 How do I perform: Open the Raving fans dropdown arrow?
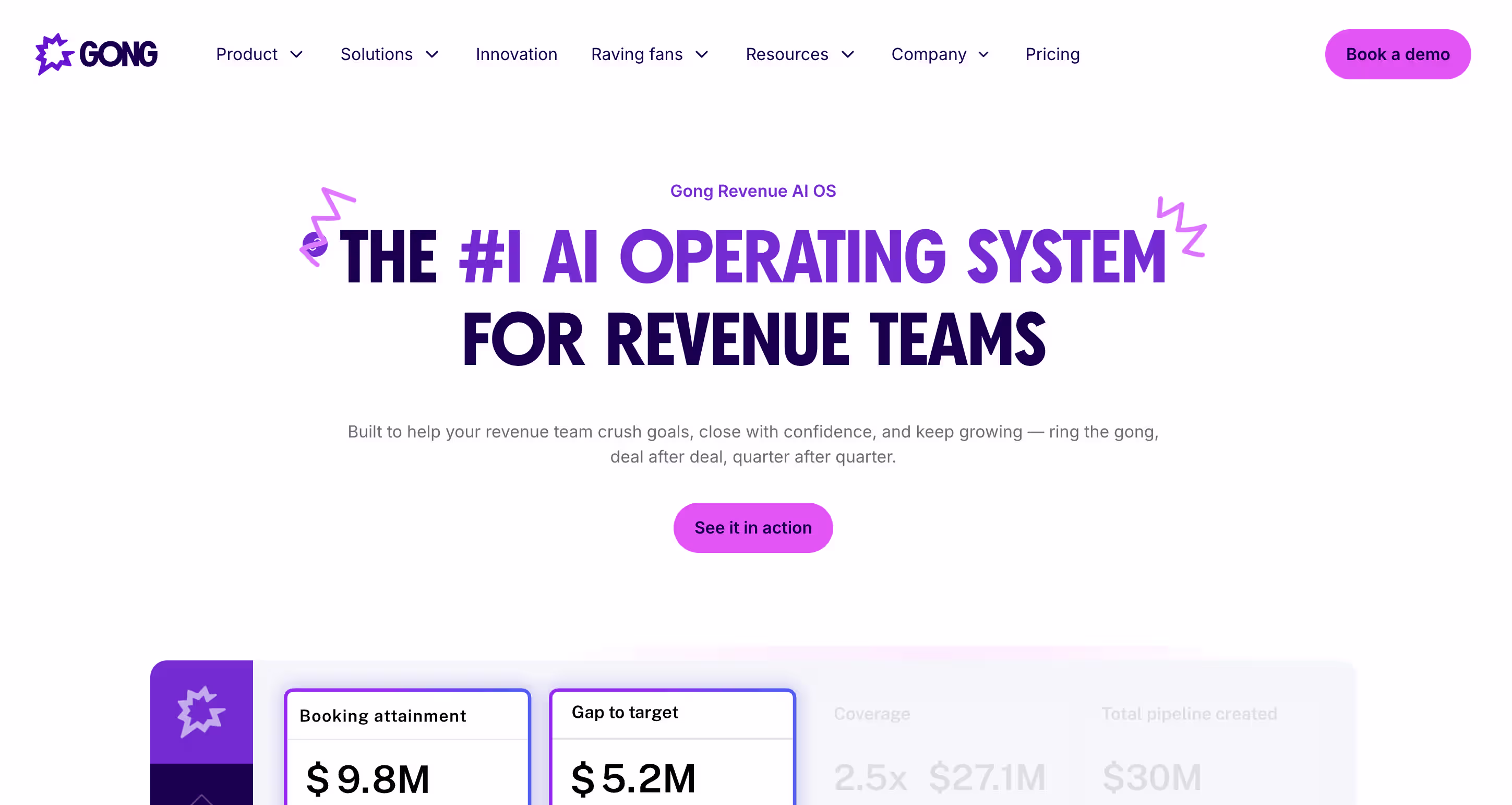pyautogui.click(x=702, y=55)
